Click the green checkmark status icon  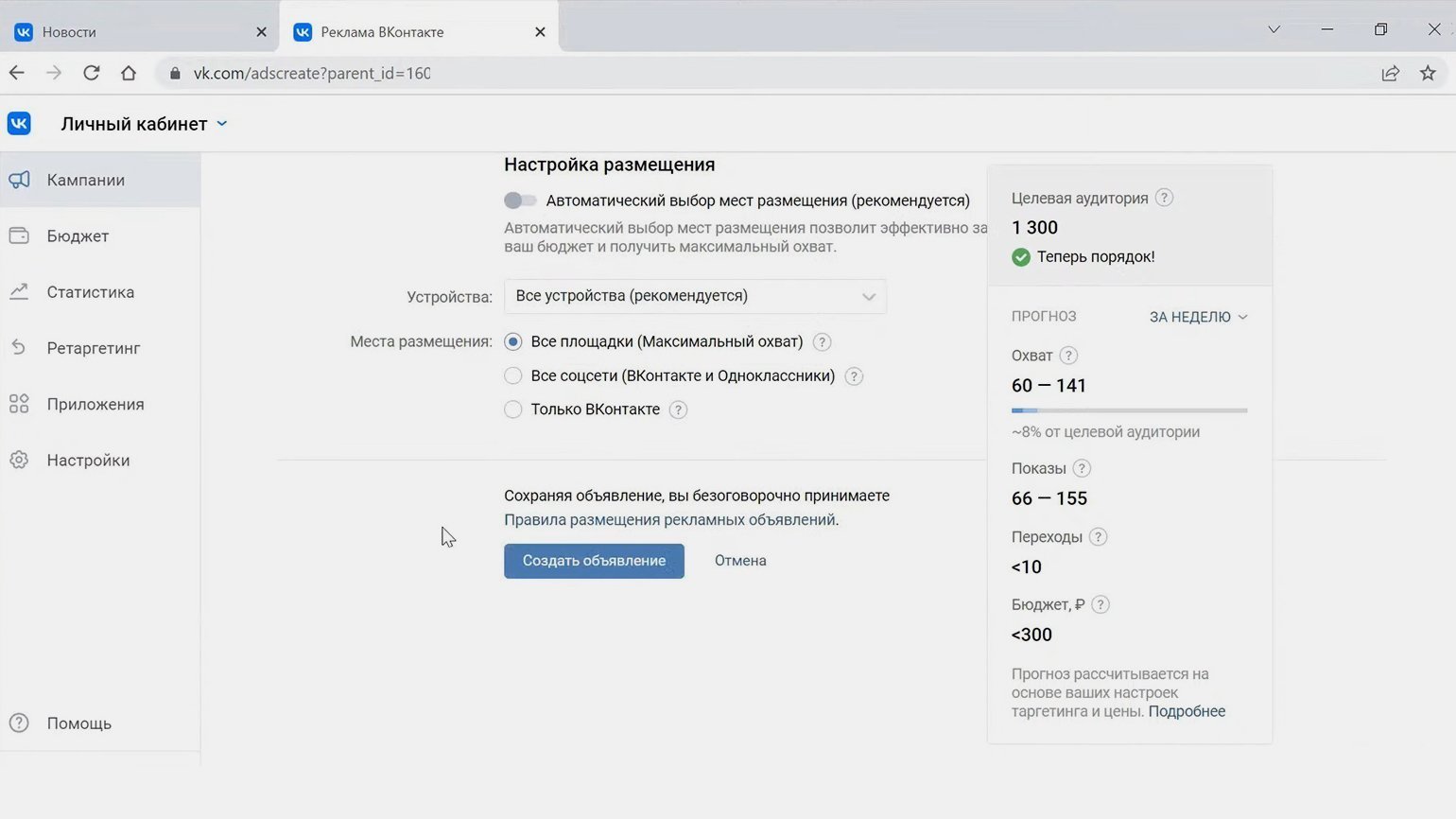[1021, 256]
